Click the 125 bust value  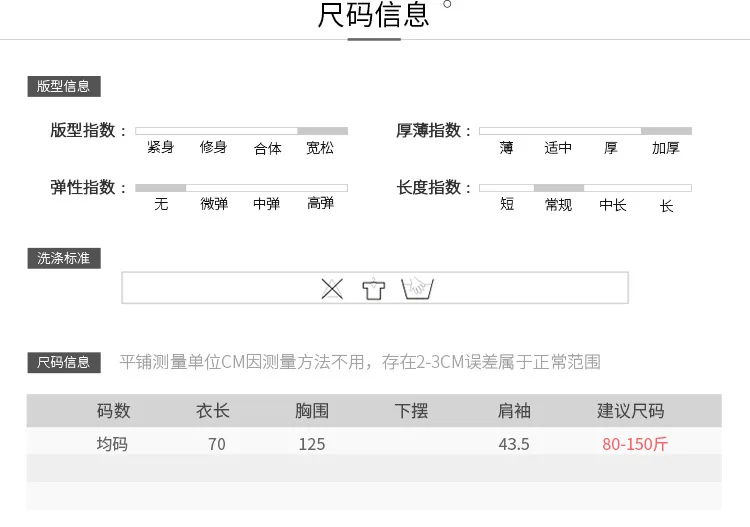point(312,444)
